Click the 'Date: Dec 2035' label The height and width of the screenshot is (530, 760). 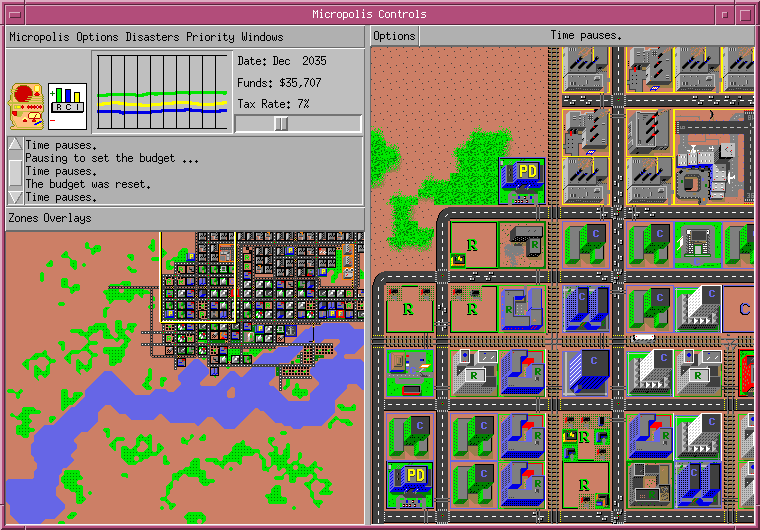282,61
